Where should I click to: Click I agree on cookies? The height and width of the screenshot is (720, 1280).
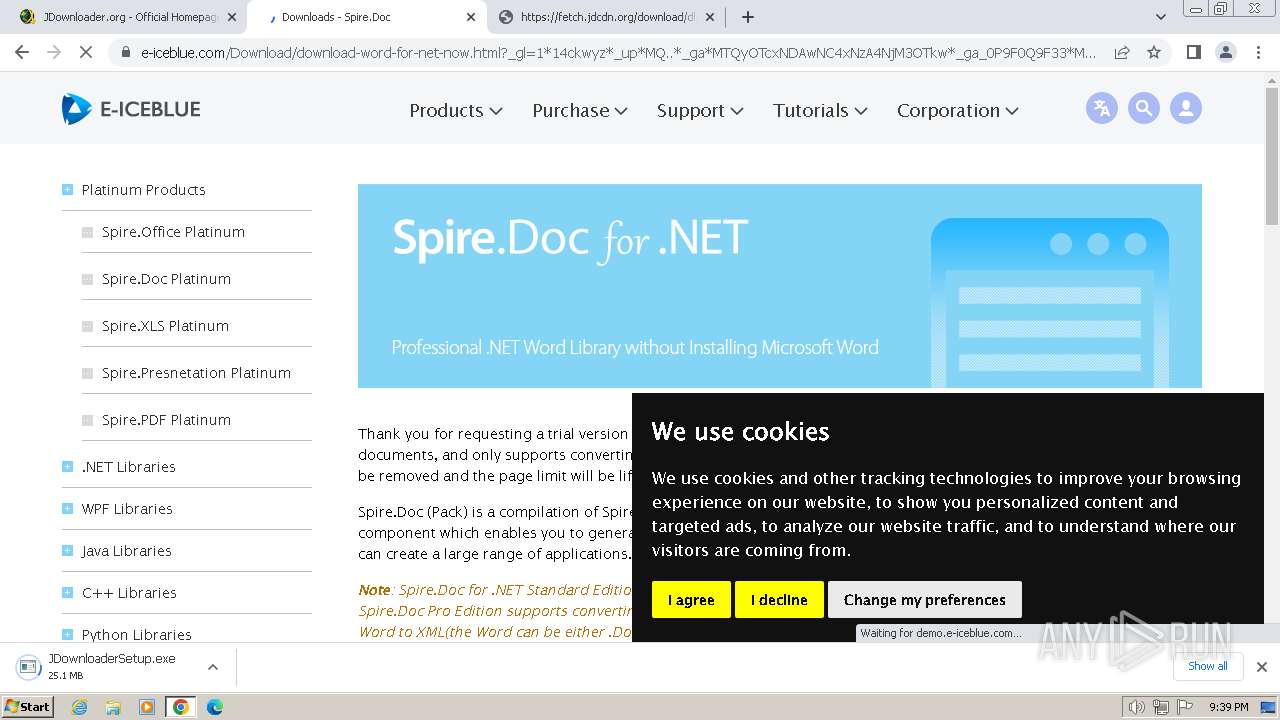691,599
